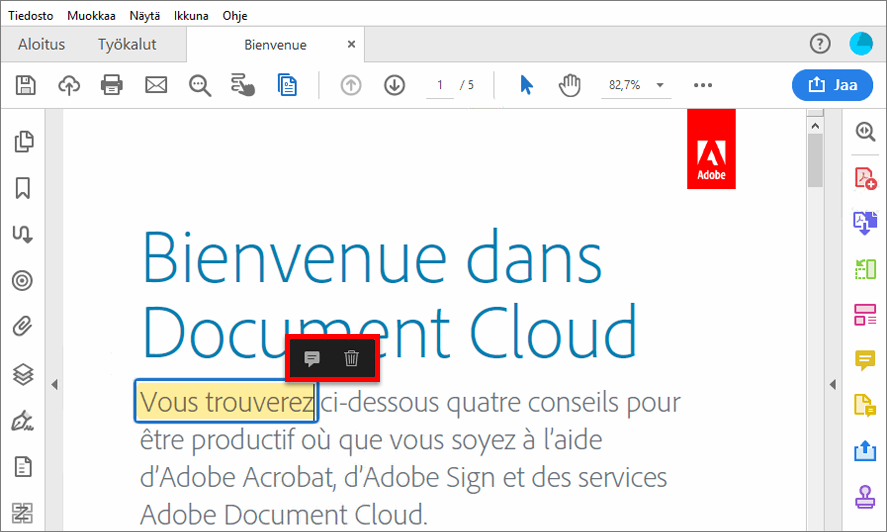Click the Jaa share button
This screenshot has height=532, width=887.
pyautogui.click(x=832, y=85)
